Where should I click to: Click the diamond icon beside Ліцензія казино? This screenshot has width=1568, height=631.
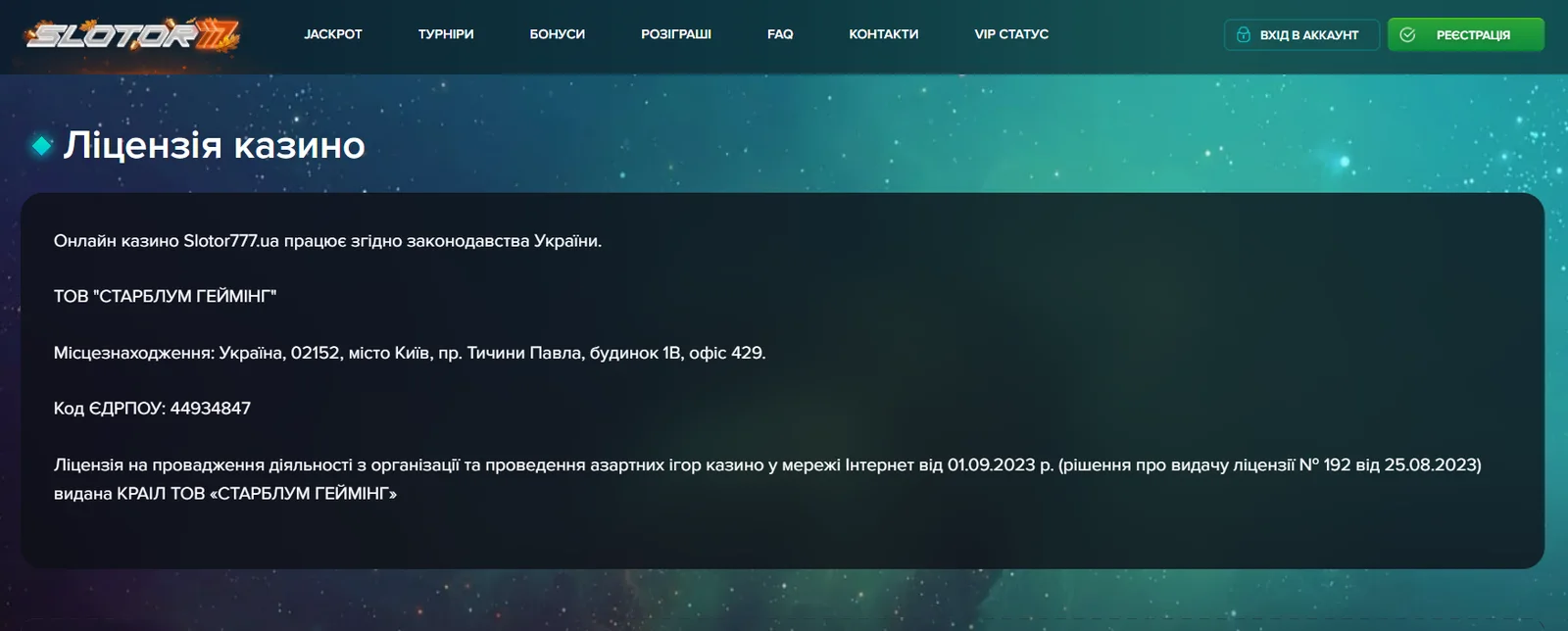(41, 146)
